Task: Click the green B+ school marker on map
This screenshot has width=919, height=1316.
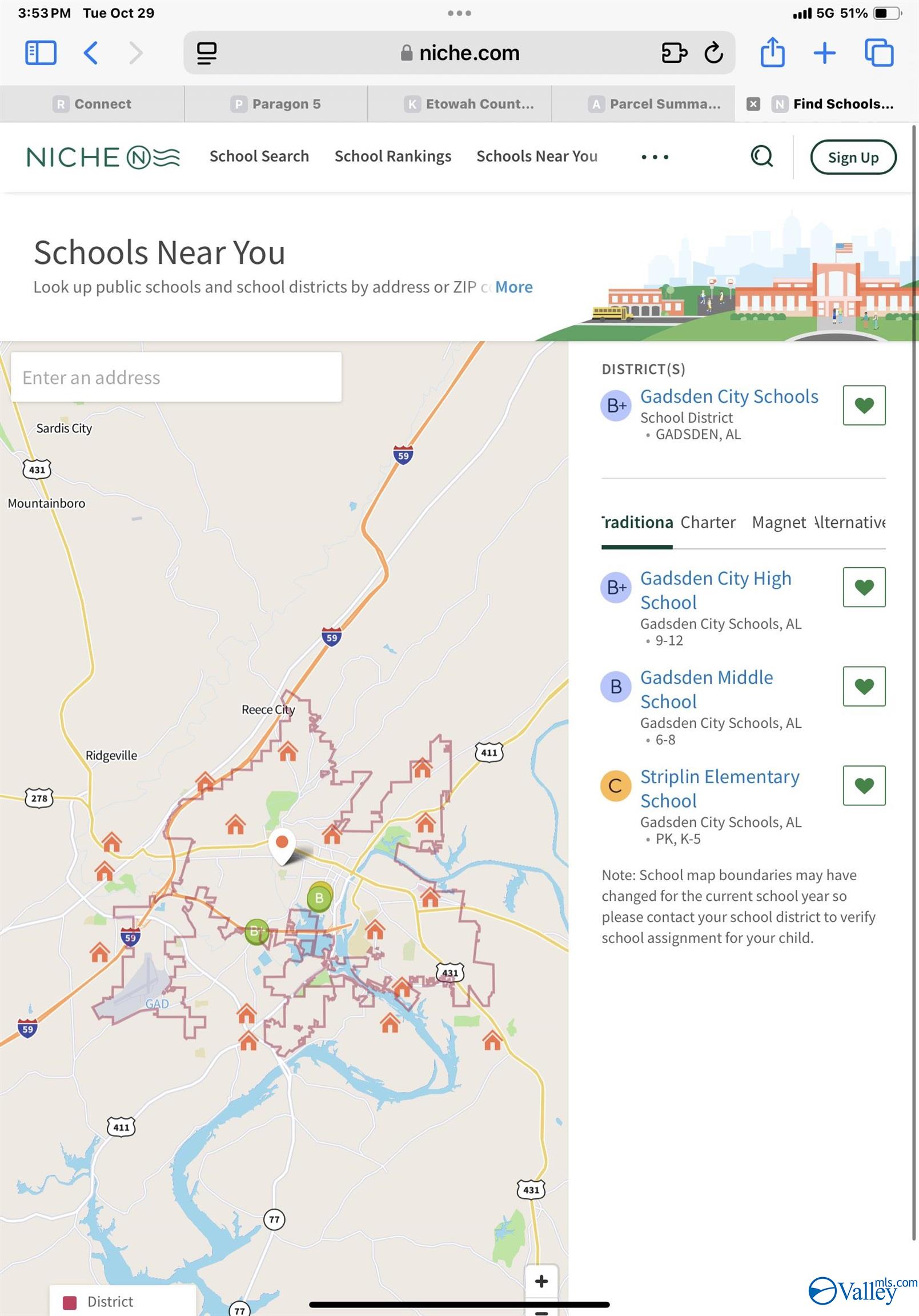Action: pos(256,932)
